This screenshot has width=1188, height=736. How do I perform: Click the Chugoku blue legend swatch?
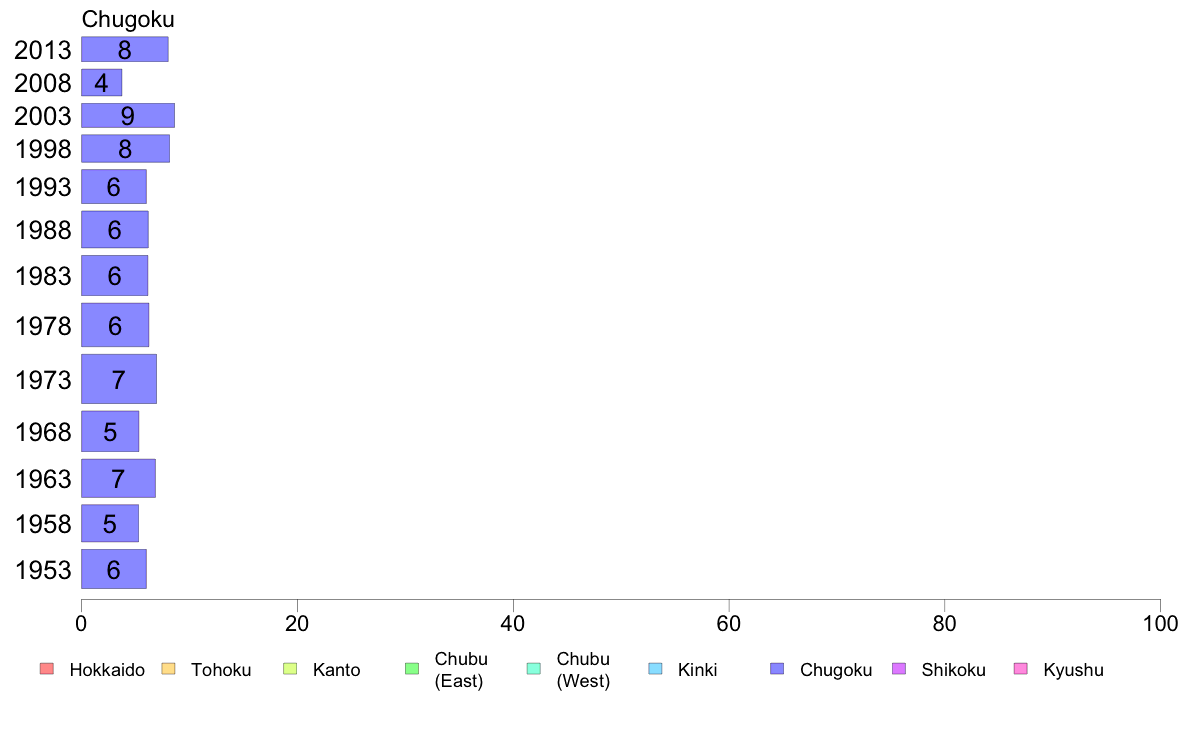[777, 669]
